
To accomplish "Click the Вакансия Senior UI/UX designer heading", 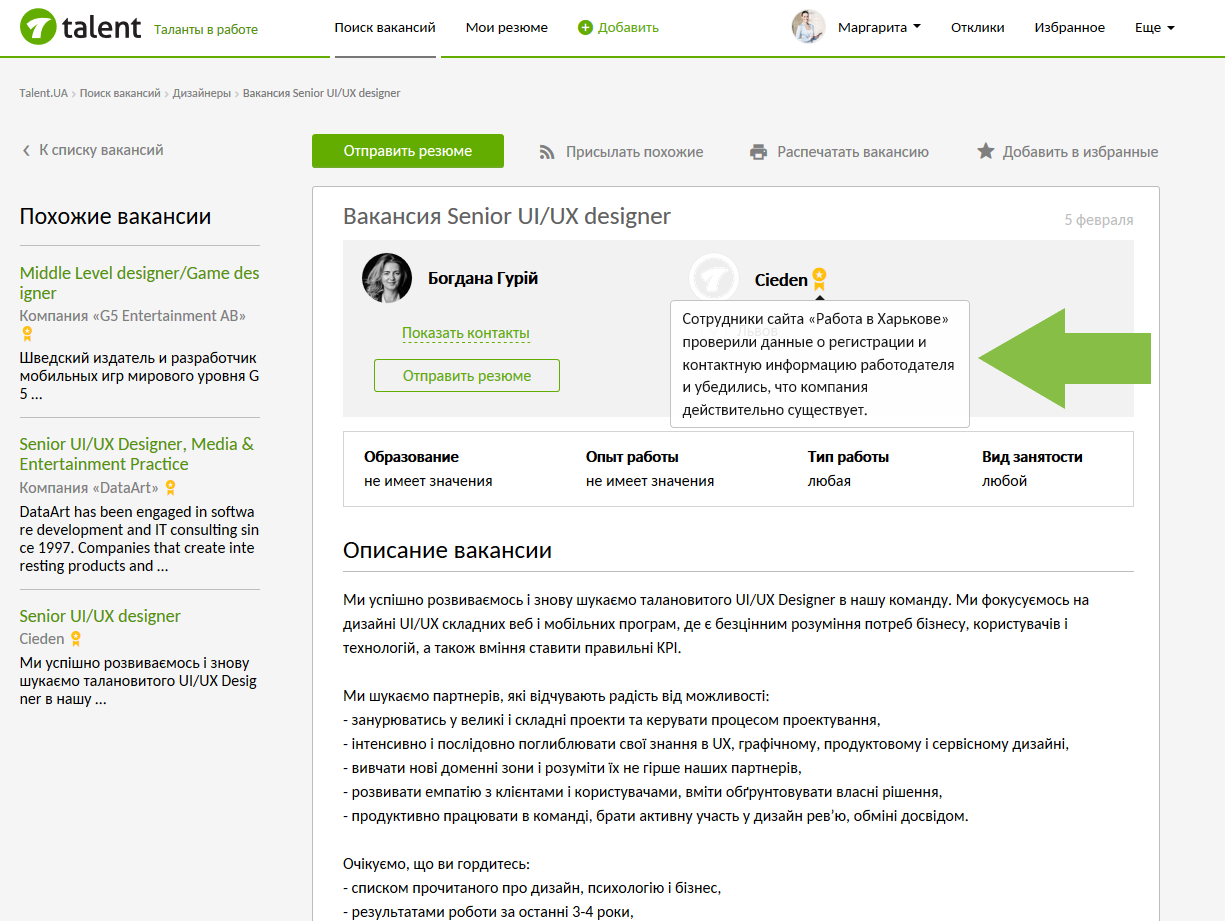I will (x=507, y=216).
